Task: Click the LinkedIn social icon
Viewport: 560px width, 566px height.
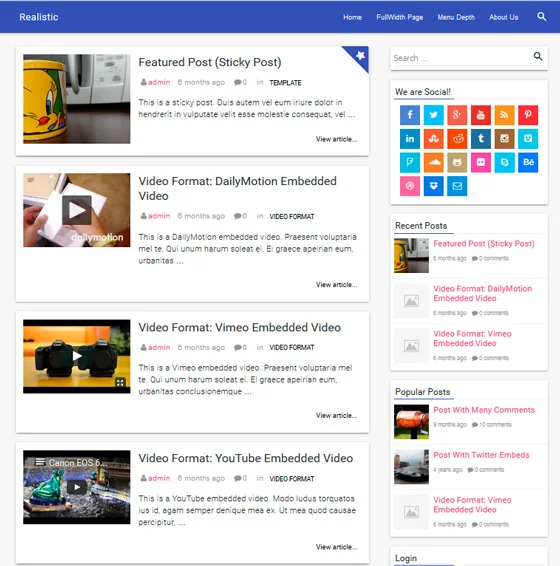Action: [x=410, y=139]
